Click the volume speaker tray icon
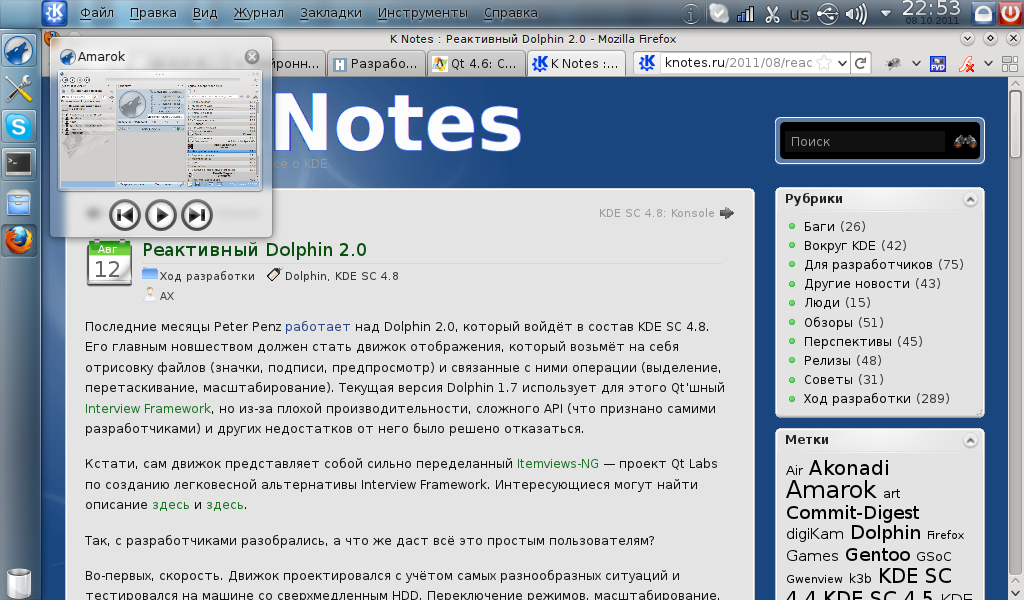This screenshot has height=600, width=1024. point(856,14)
